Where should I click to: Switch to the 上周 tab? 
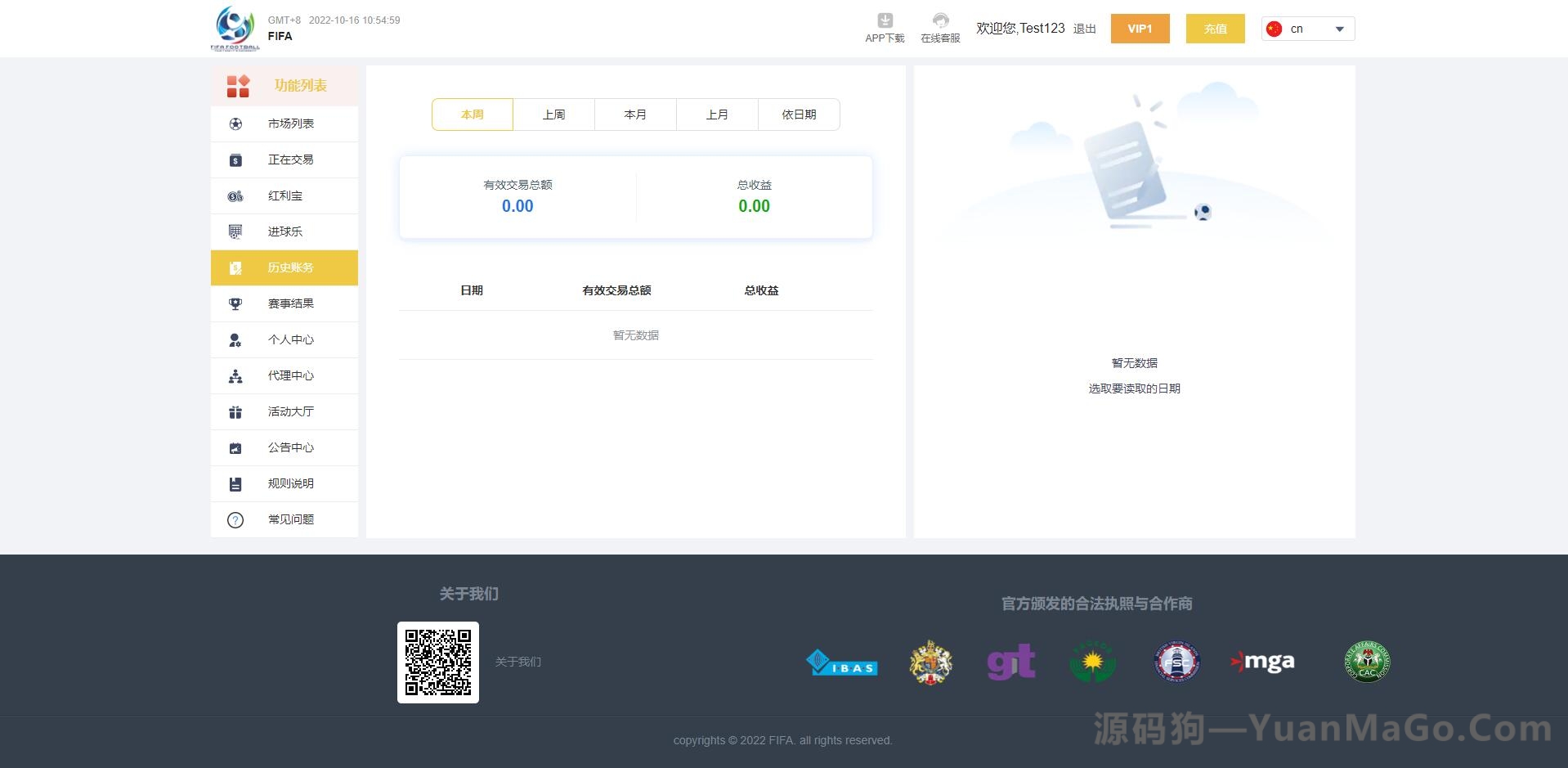553,115
